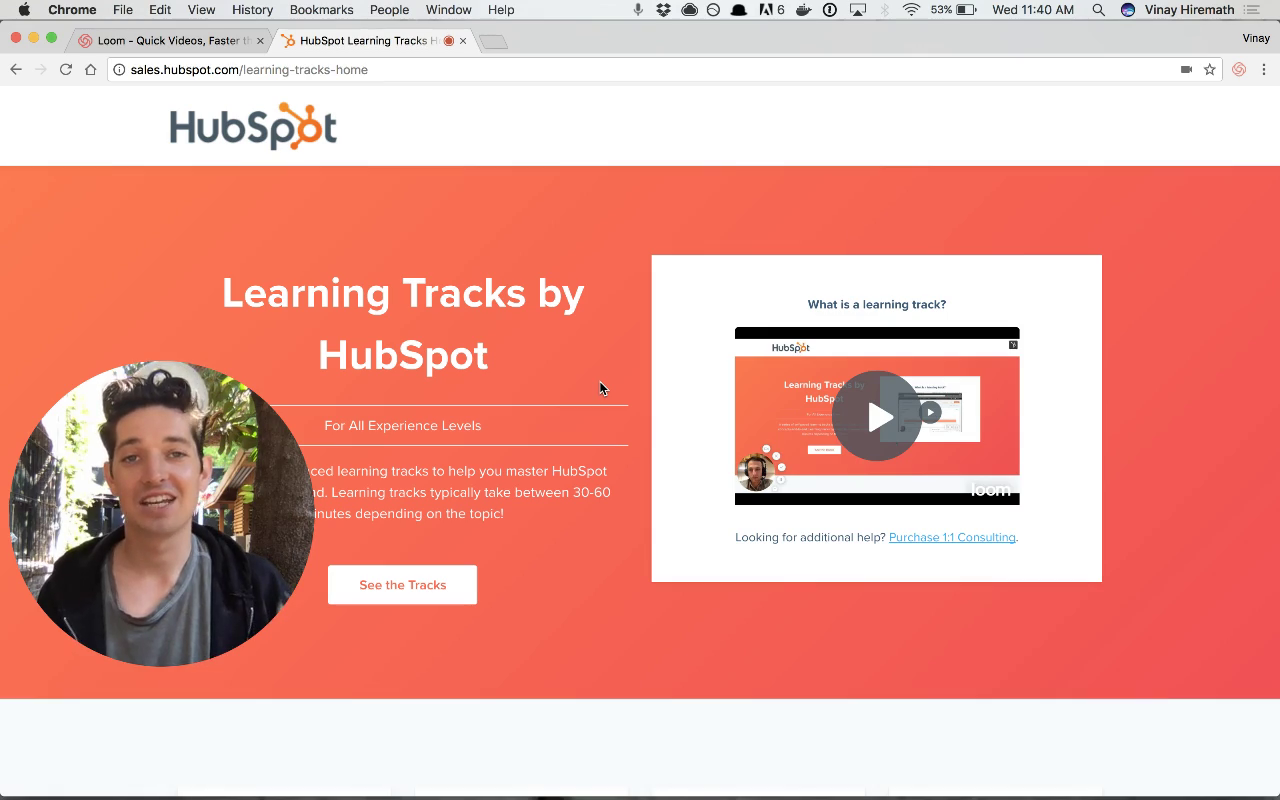
Task: Open the Chrome application menu
Action: 72,10
